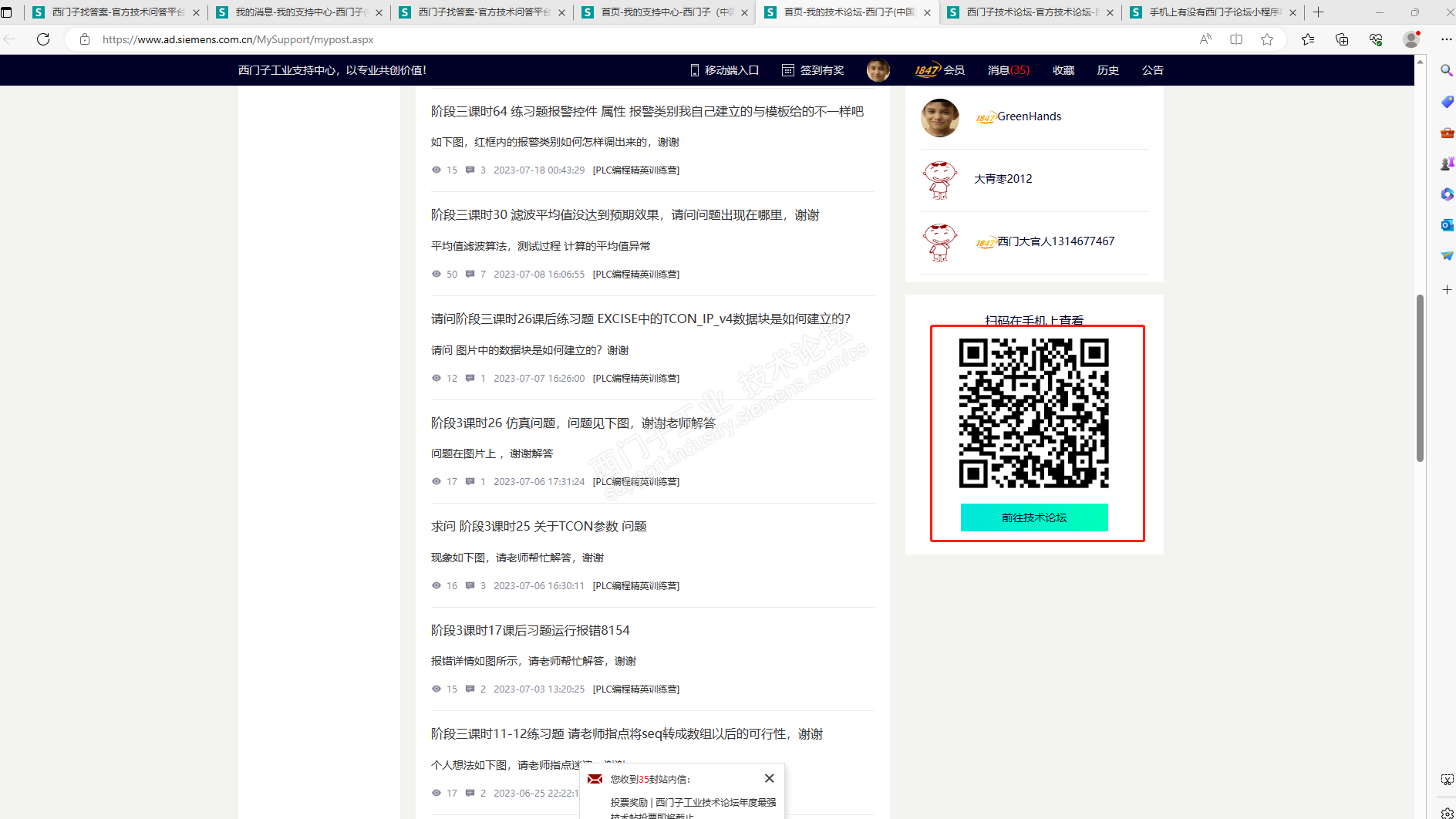
Task: Open browser Collections
Action: tap(1342, 39)
